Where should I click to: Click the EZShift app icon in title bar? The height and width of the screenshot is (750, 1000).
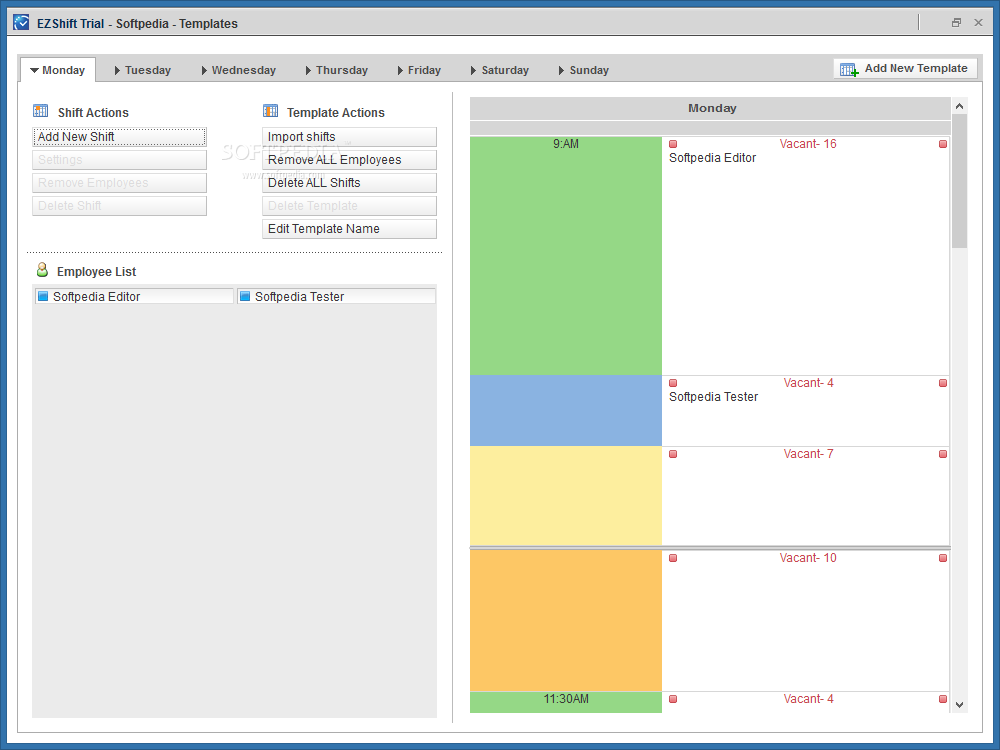click(21, 23)
